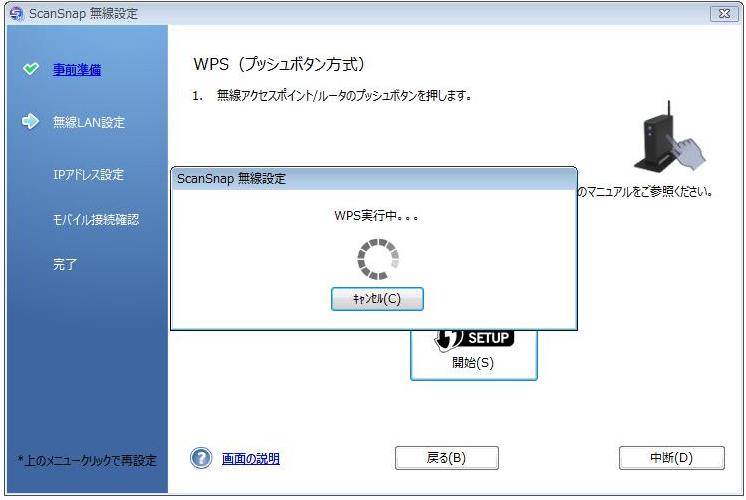Open the 事前準備 step link
Viewport: 746px width, 500px height.
click(x=76, y=70)
